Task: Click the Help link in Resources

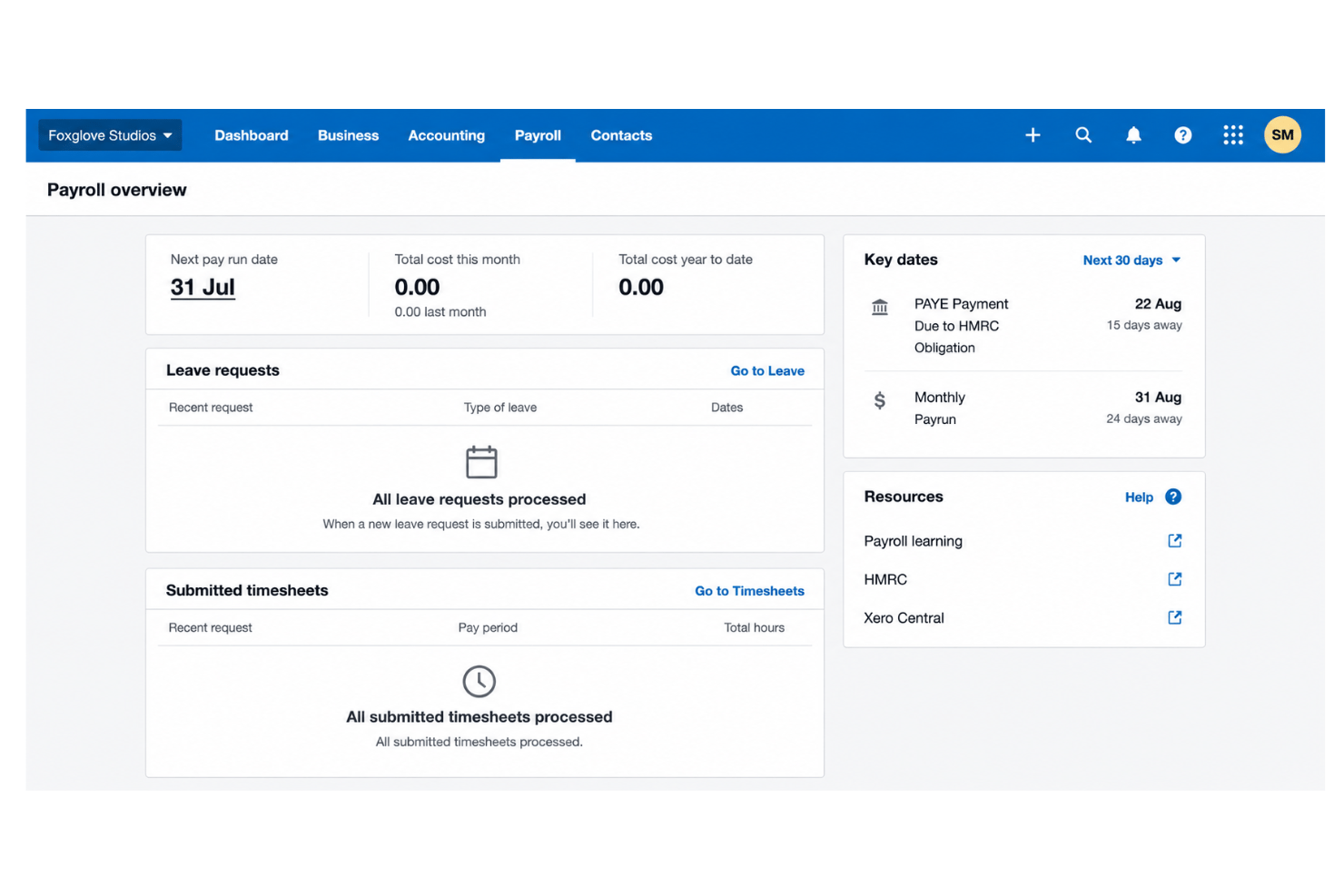Action: [1139, 497]
